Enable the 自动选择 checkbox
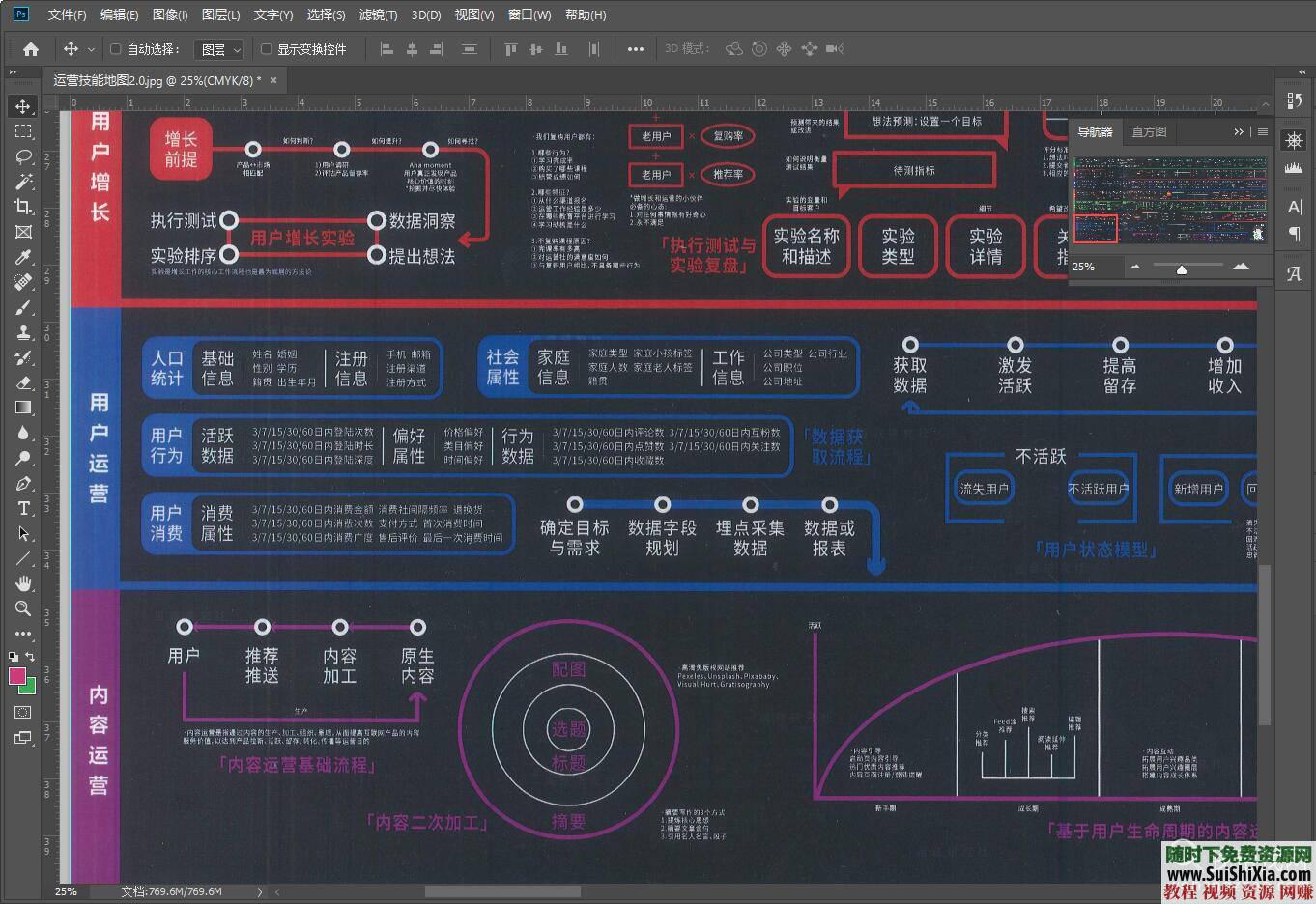1316x904 pixels. point(116,49)
